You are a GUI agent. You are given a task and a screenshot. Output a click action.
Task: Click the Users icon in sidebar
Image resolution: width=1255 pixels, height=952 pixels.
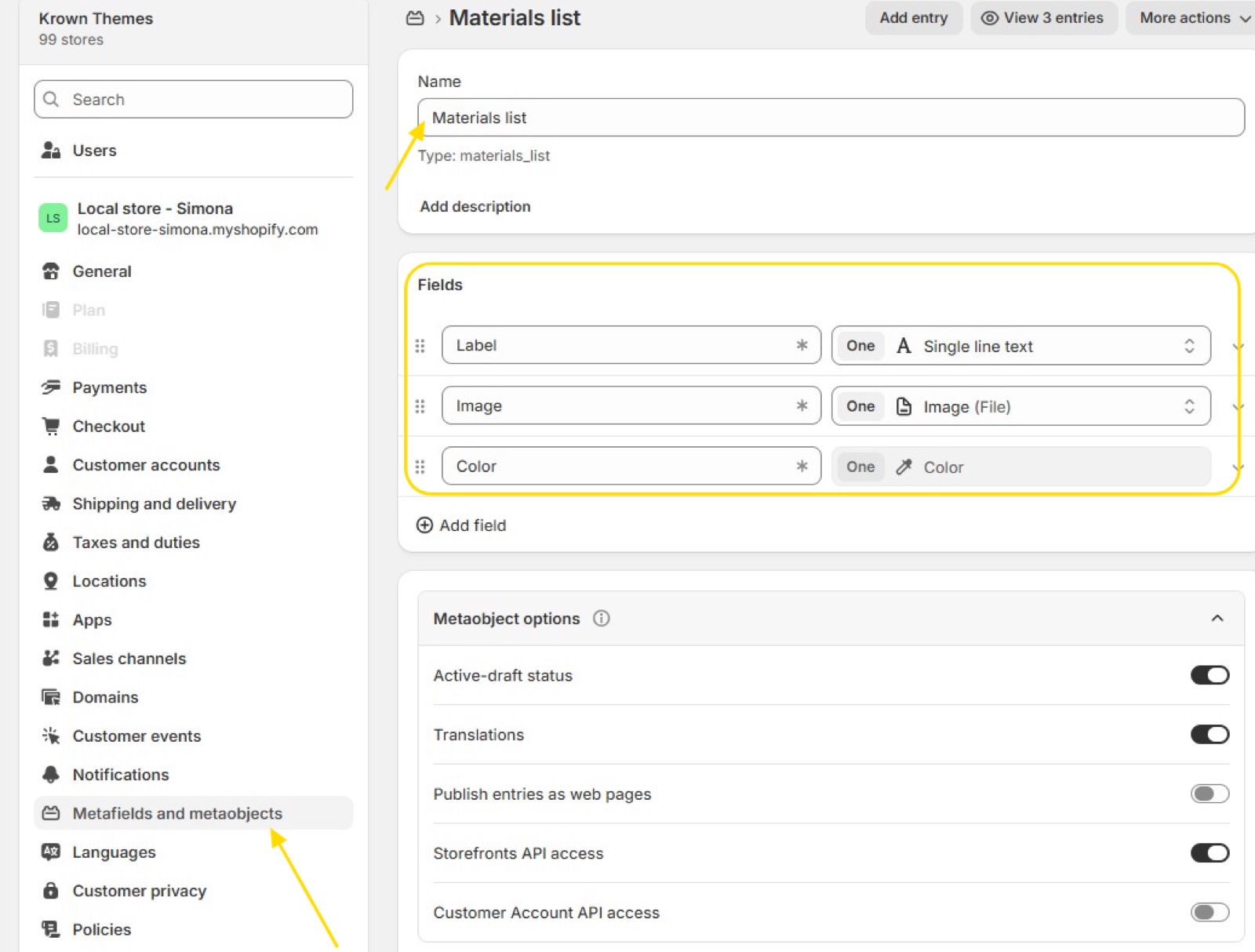51,151
